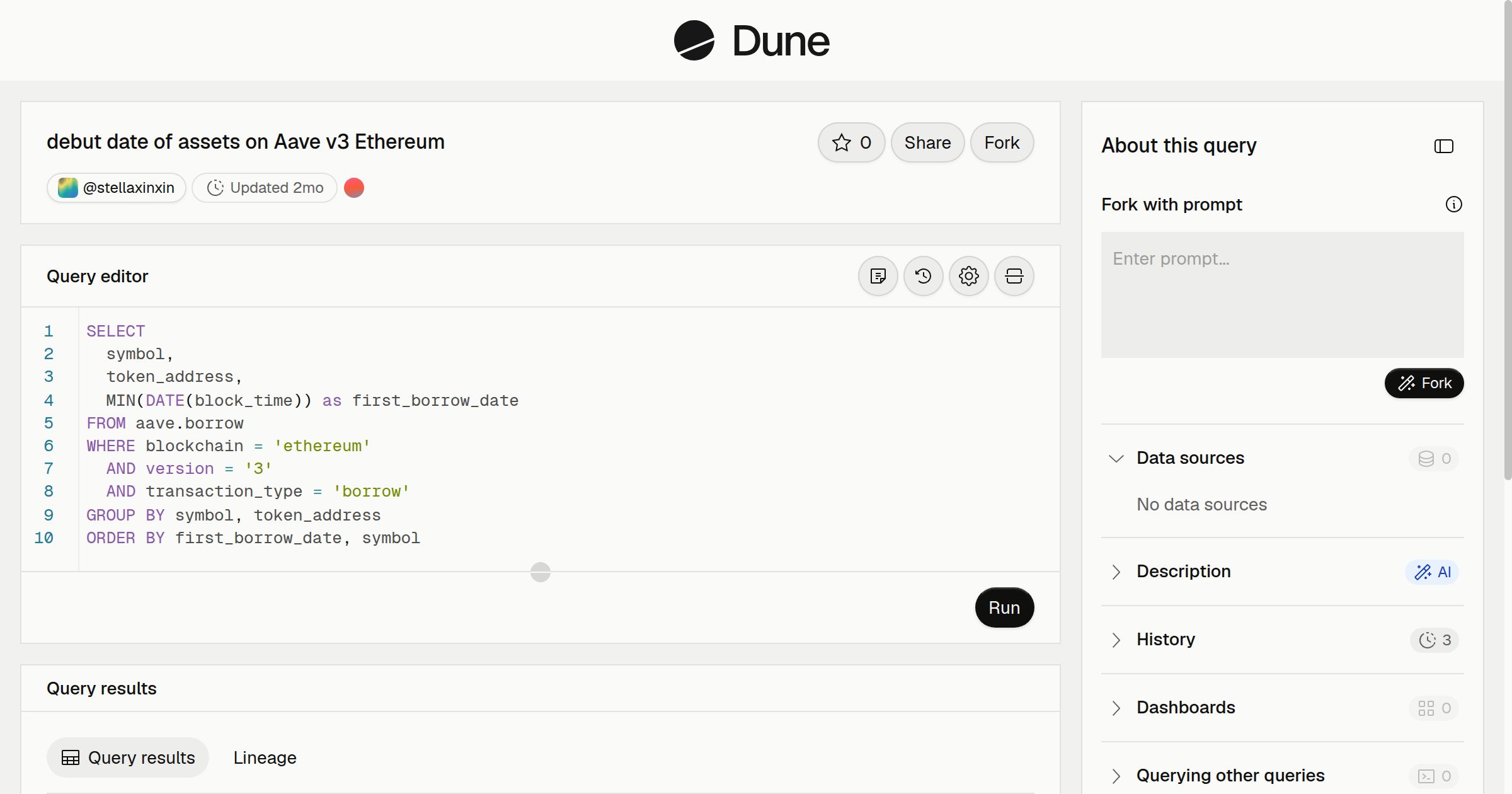Star this query
Image resolution: width=1512 pixels, height=794 pixels.
click(x=851, y=142)
